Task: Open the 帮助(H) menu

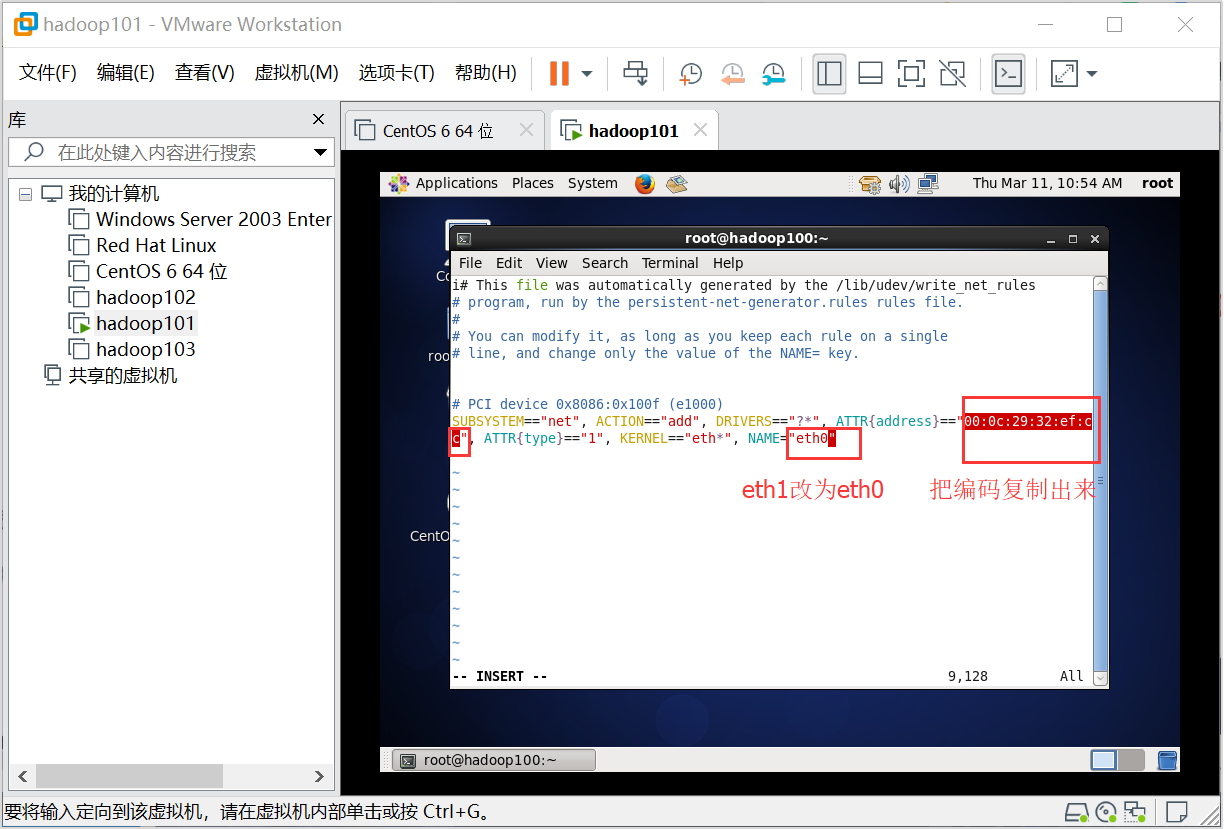Action: [485, 73]
